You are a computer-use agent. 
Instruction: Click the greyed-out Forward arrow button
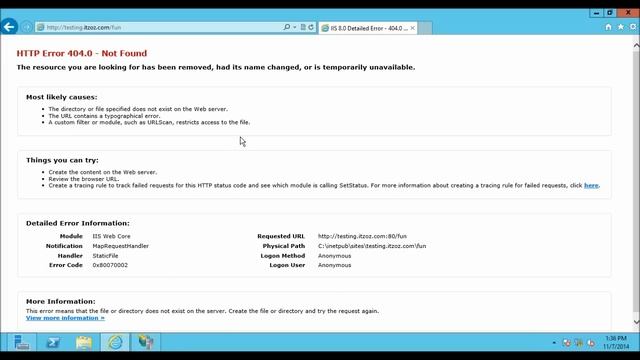coord(27,27)
